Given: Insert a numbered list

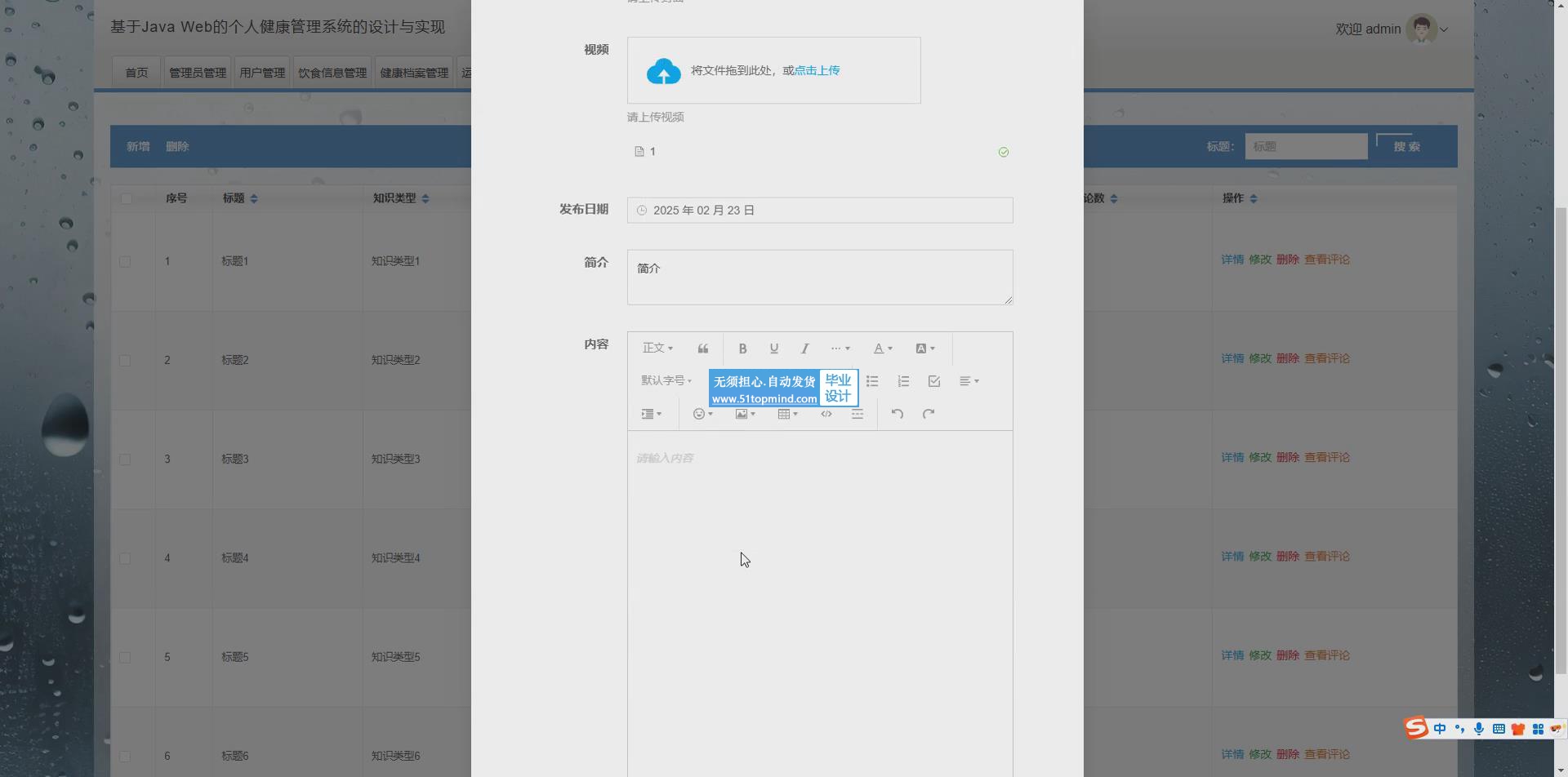Looking at the screenshot, I should click(x=903, y=381).
